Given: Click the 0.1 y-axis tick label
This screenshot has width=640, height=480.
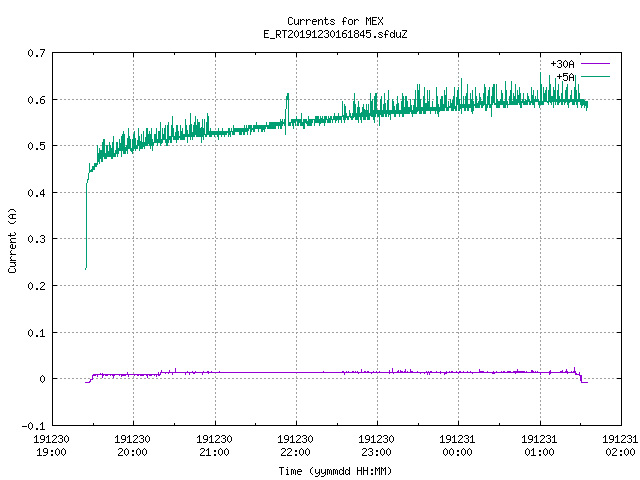Looking at the screenshot, I should tap(36, 333).
